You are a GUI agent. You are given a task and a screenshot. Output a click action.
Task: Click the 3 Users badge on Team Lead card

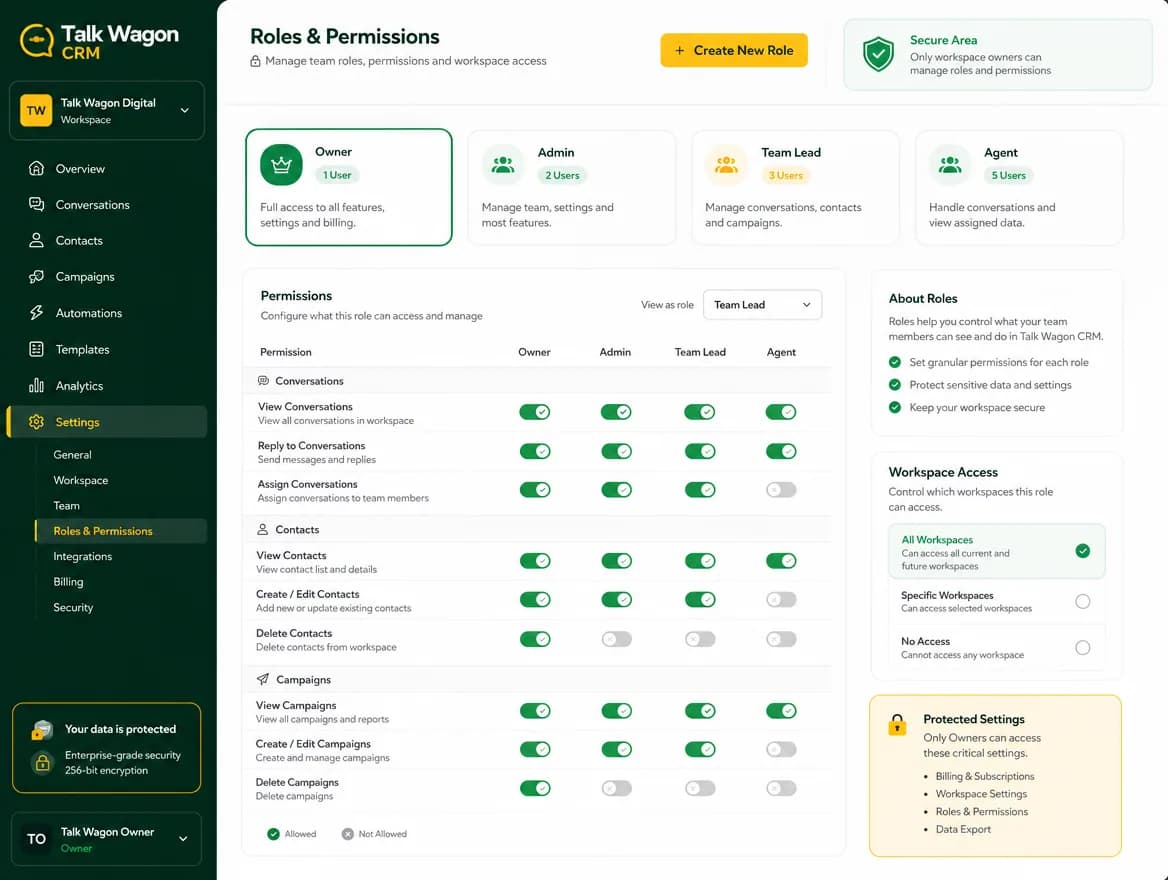[x=785, y=175]
